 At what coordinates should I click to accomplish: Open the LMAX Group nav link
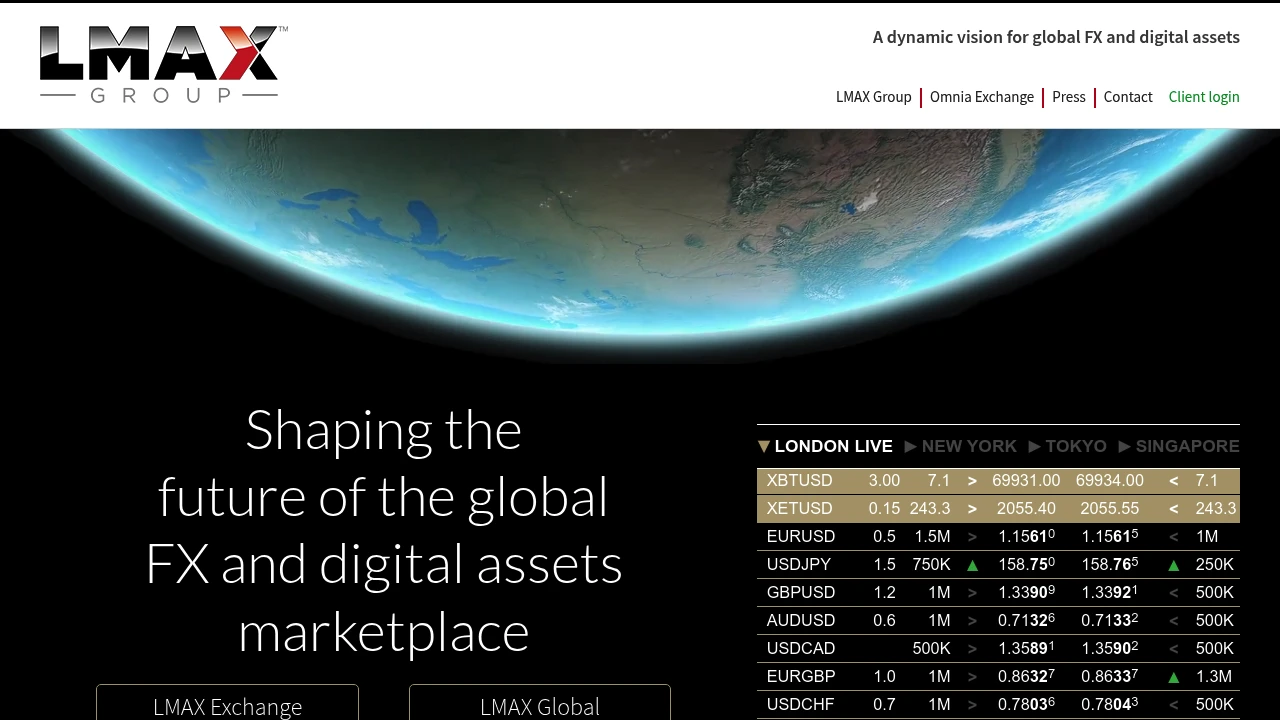[874, 97]
